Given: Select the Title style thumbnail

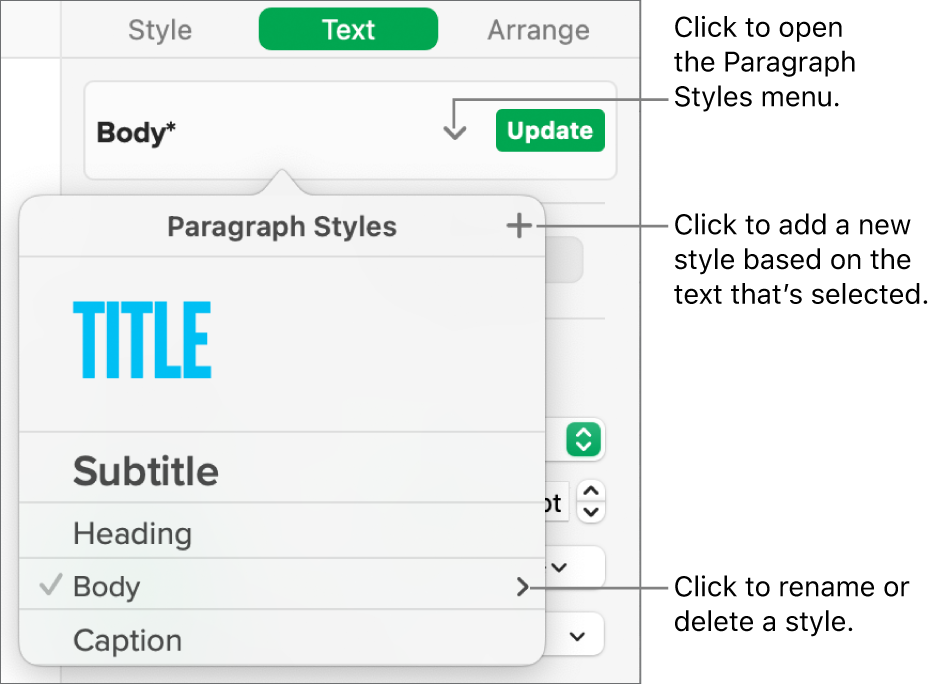Looking at the screenshot, I should tap(141, 342).
